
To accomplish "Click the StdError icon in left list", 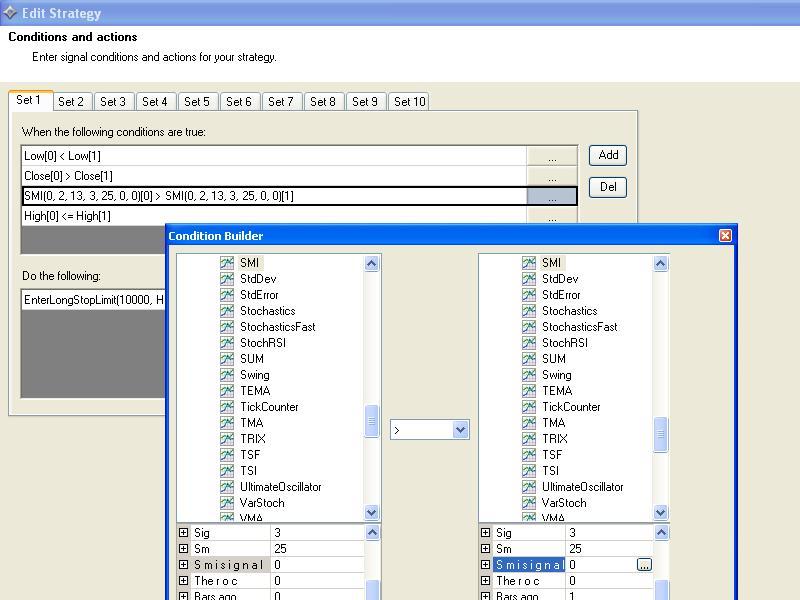I will click(227, 295).
